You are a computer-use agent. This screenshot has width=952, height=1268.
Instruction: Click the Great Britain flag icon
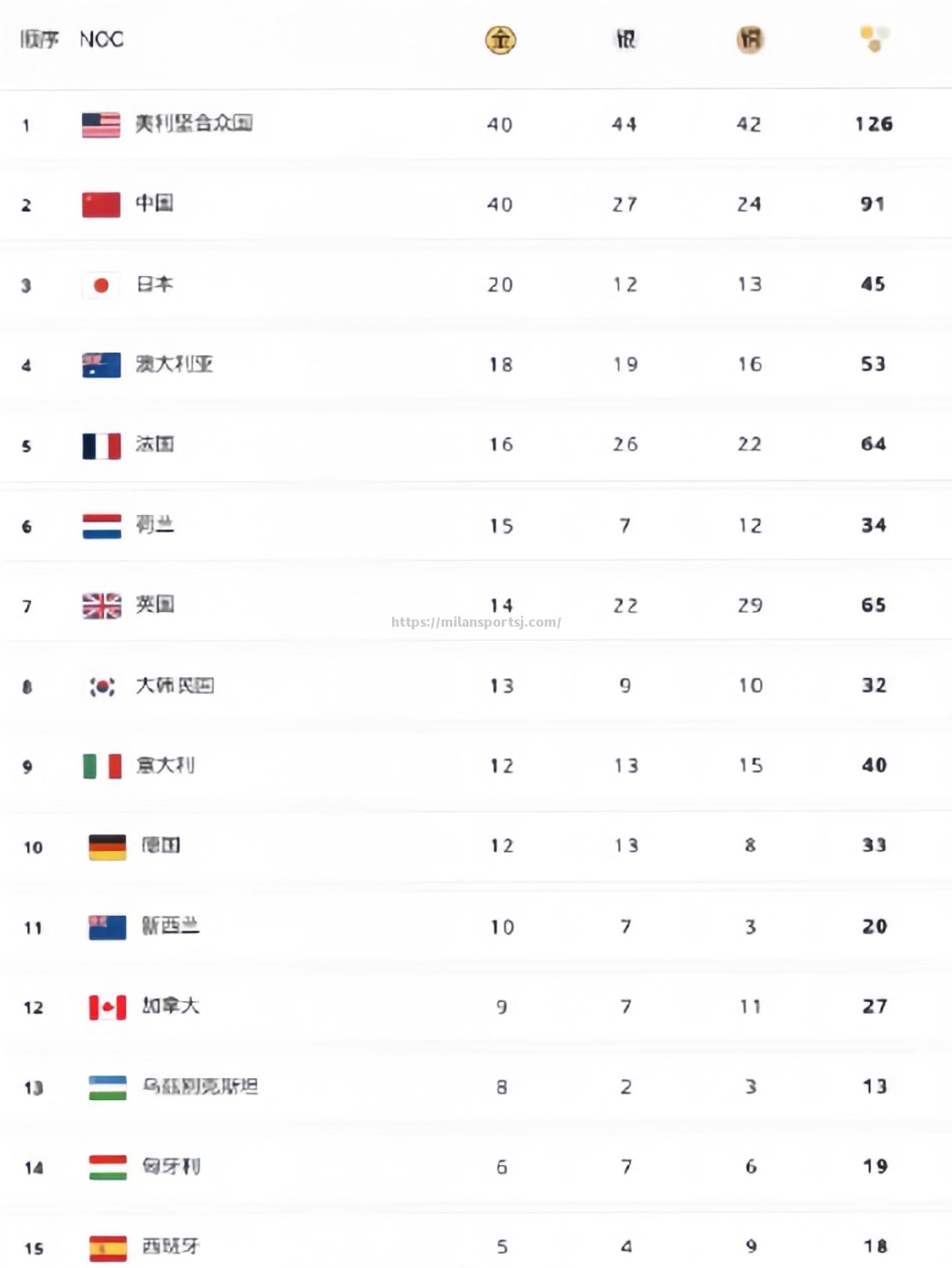[x=102, y=606]
